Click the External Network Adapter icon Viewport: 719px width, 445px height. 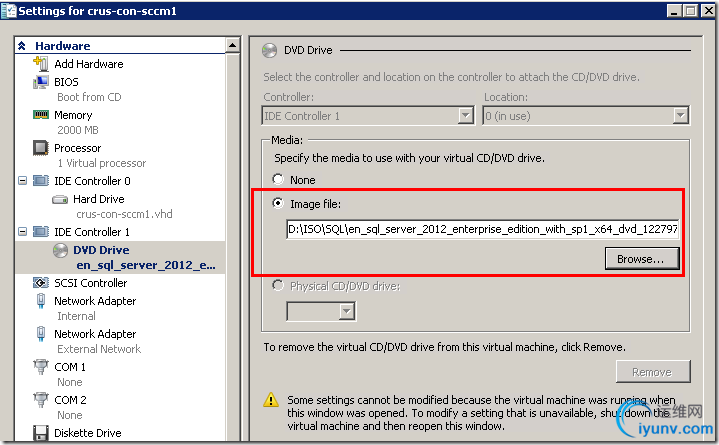tap(41, 334)
